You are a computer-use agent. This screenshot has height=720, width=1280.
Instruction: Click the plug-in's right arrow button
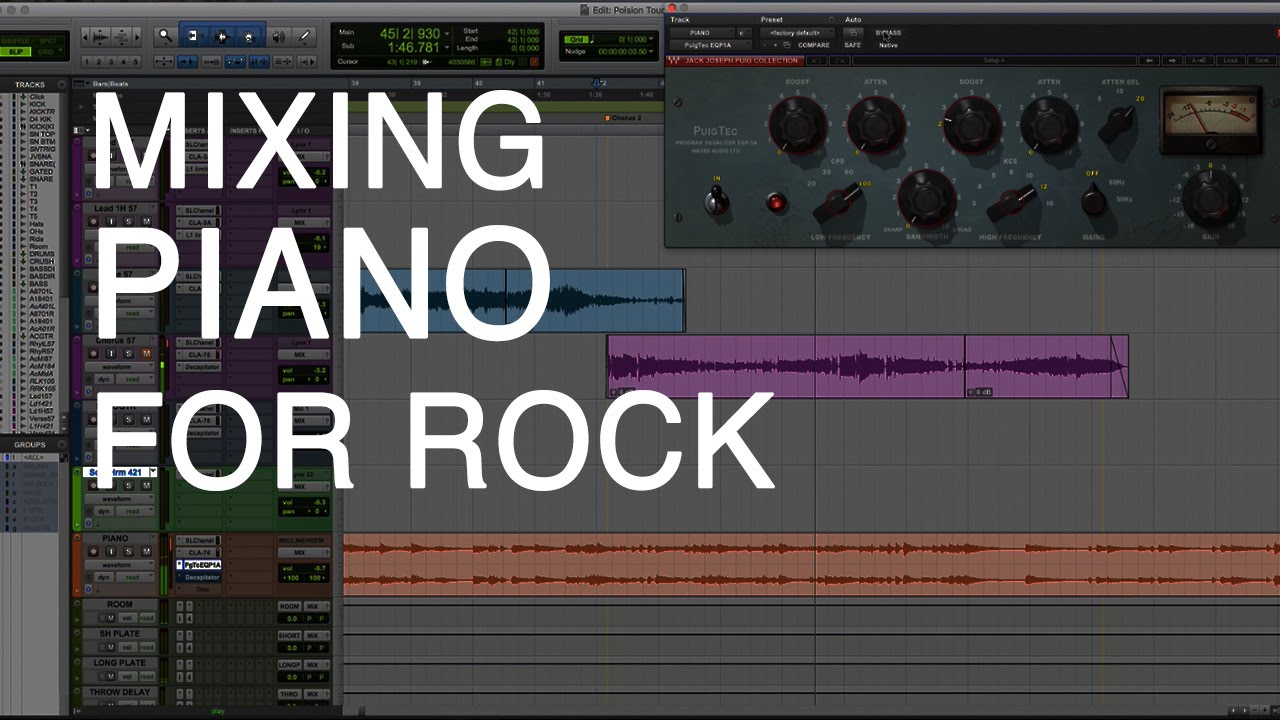coord(1172,61)
